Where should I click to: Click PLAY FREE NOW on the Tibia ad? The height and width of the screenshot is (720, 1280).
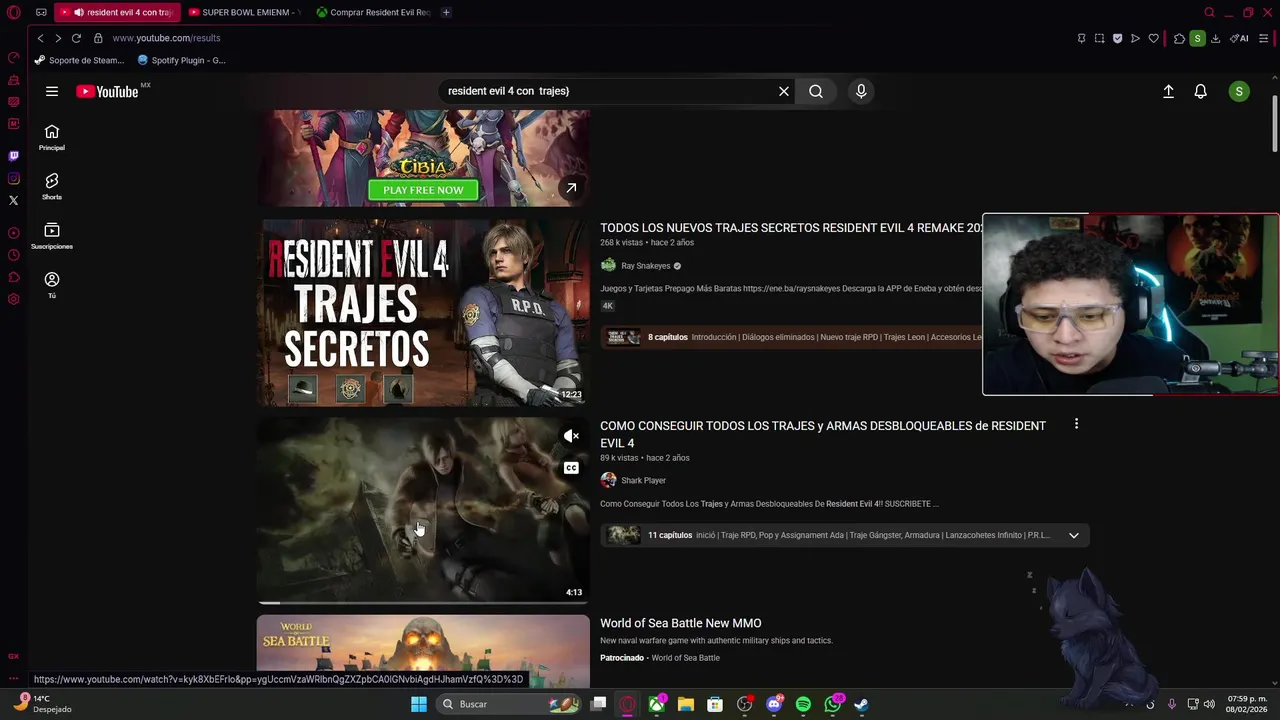tap(423, 190)
